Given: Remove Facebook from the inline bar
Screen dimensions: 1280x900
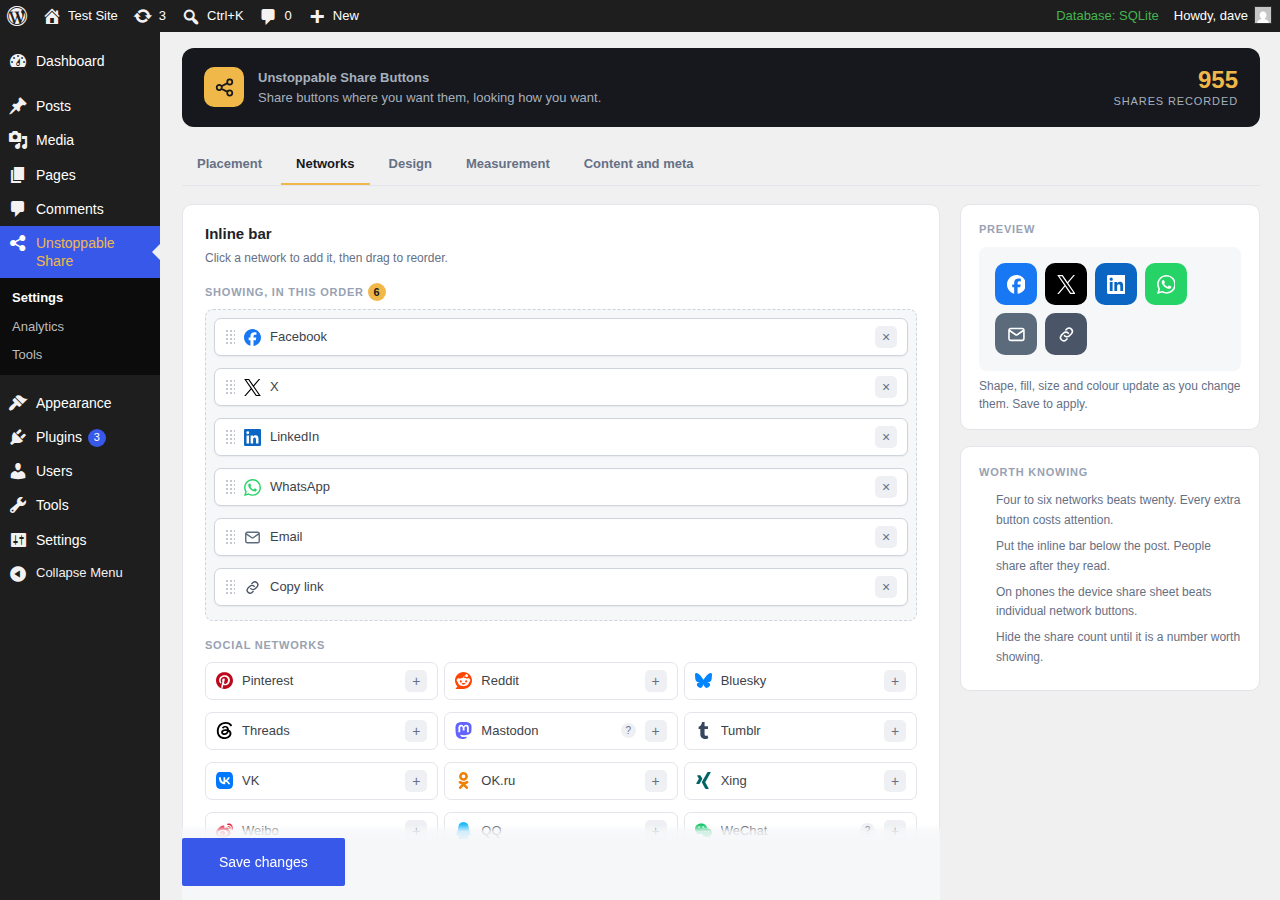Looking at the screenshot, I should [886, 337].
